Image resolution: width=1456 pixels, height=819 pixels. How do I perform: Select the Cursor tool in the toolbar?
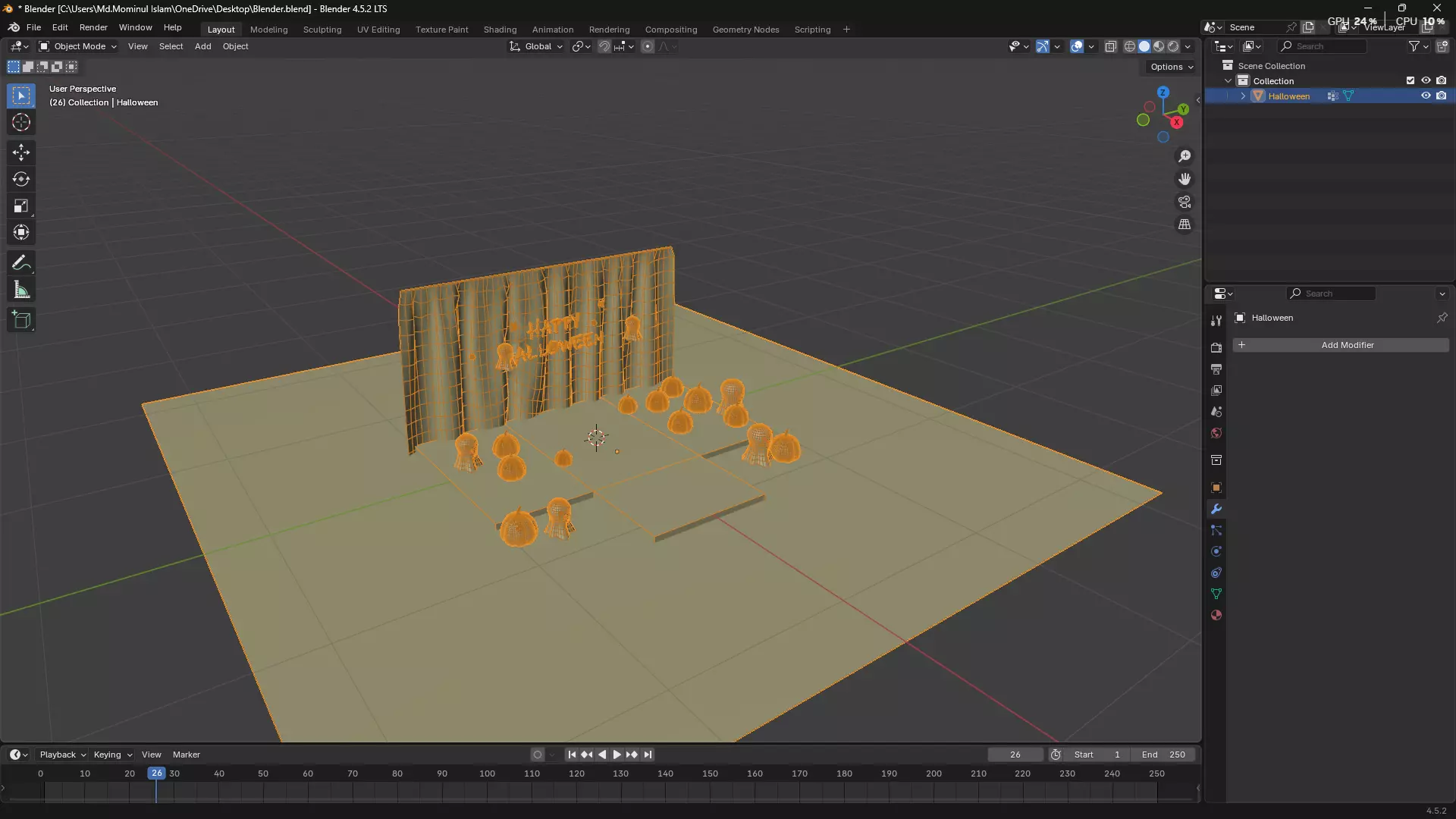tap(21, 122)
